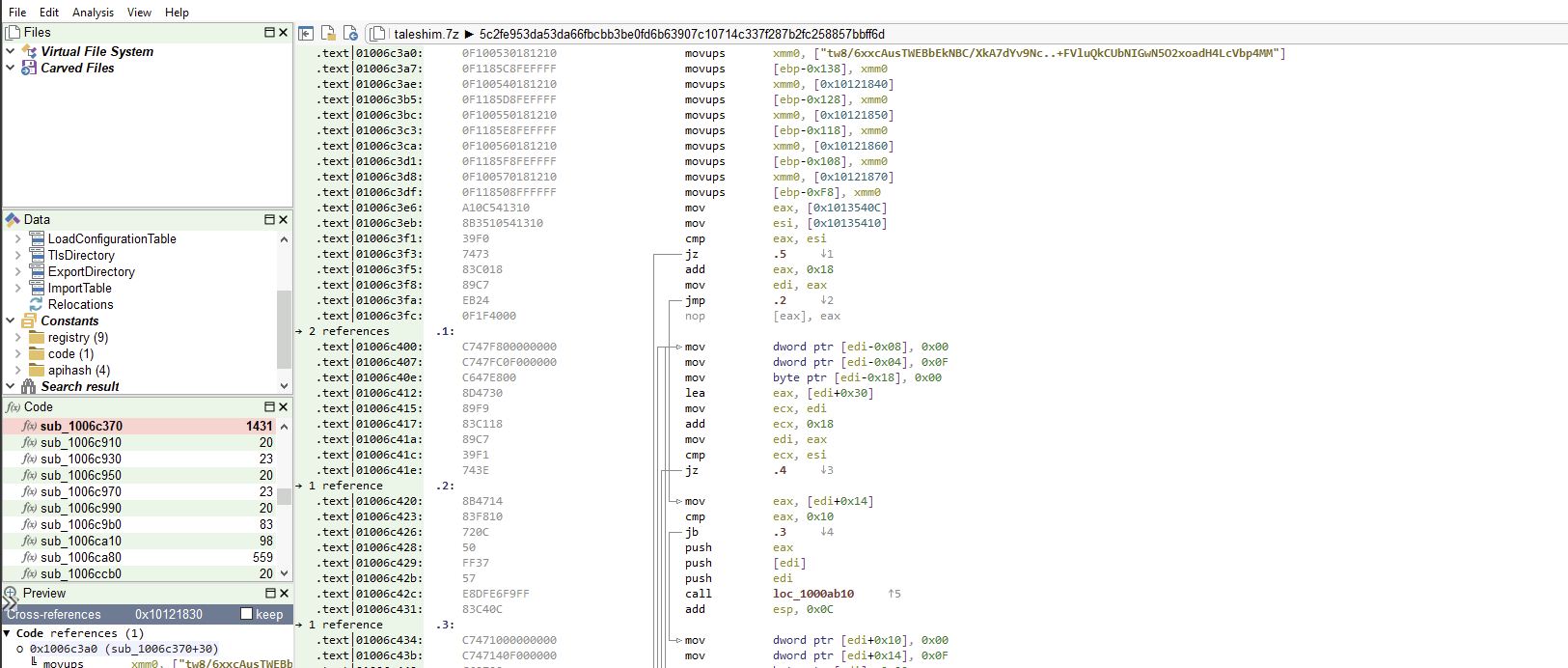Collapse the Carved Files node
Screen dimensions: 1568x668
point(11,68)
